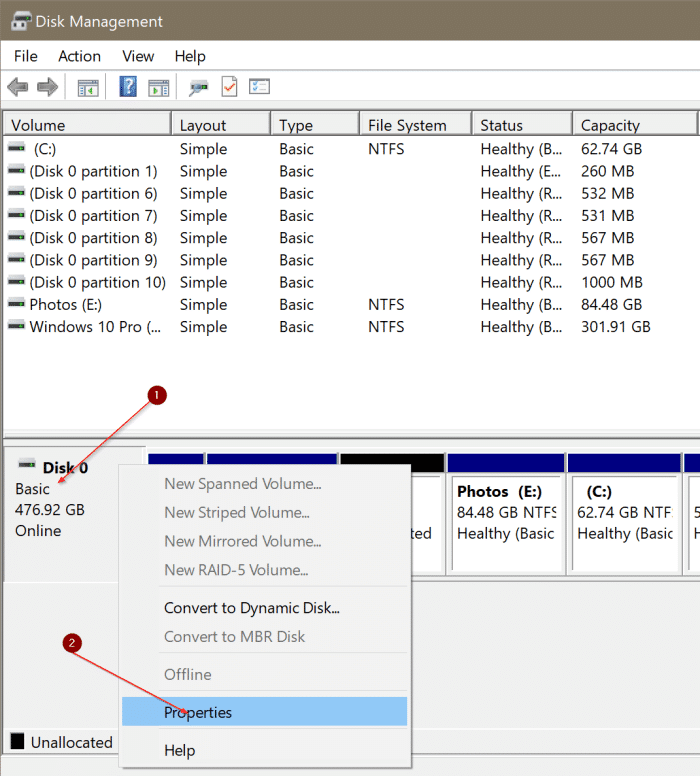Click the grayed New Striped Volume… entry
Image resolution: width=700 pixels, height=776 pixels.
(264, 512)
